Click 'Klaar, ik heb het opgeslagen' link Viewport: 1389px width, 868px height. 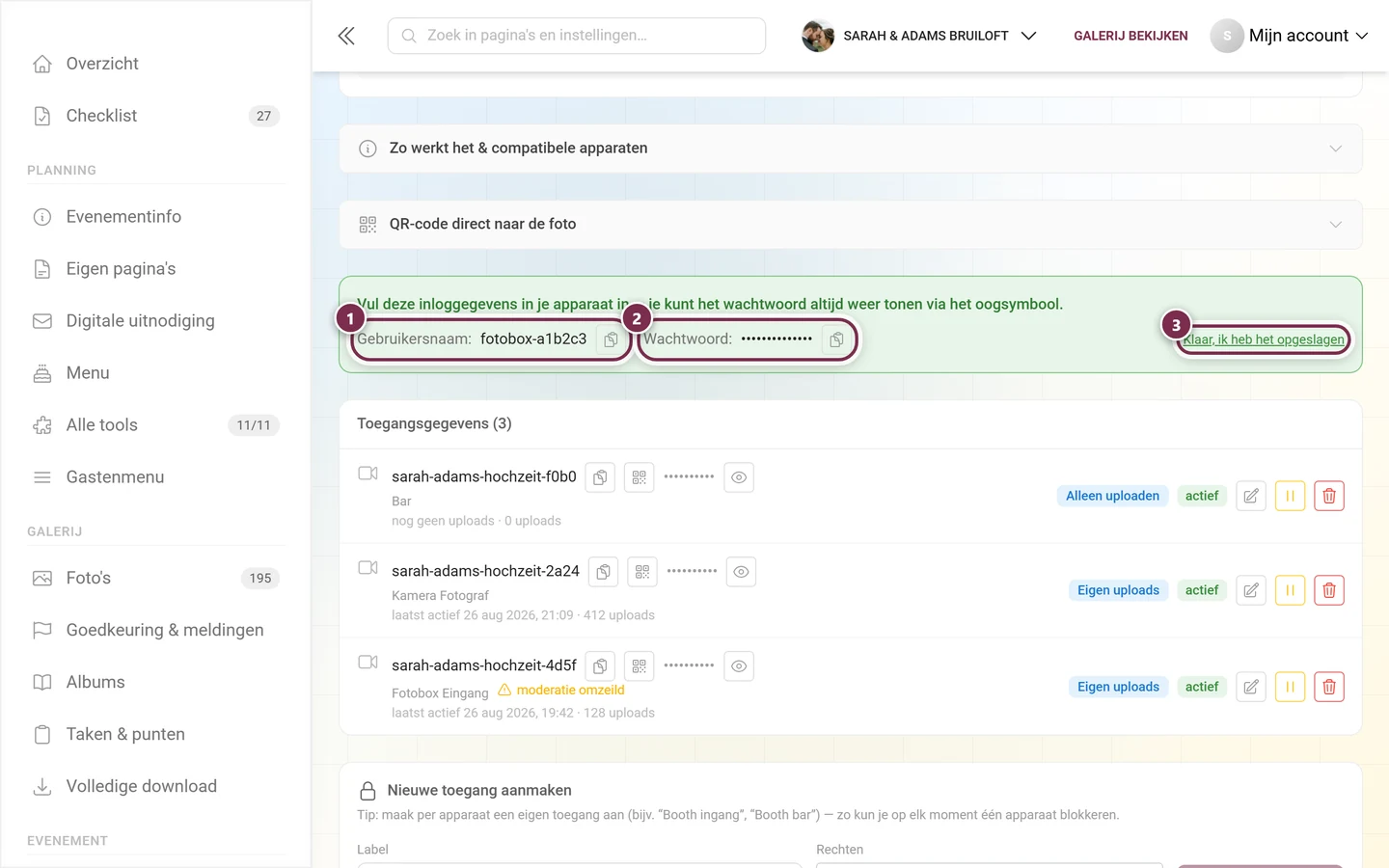point(1264,339)
